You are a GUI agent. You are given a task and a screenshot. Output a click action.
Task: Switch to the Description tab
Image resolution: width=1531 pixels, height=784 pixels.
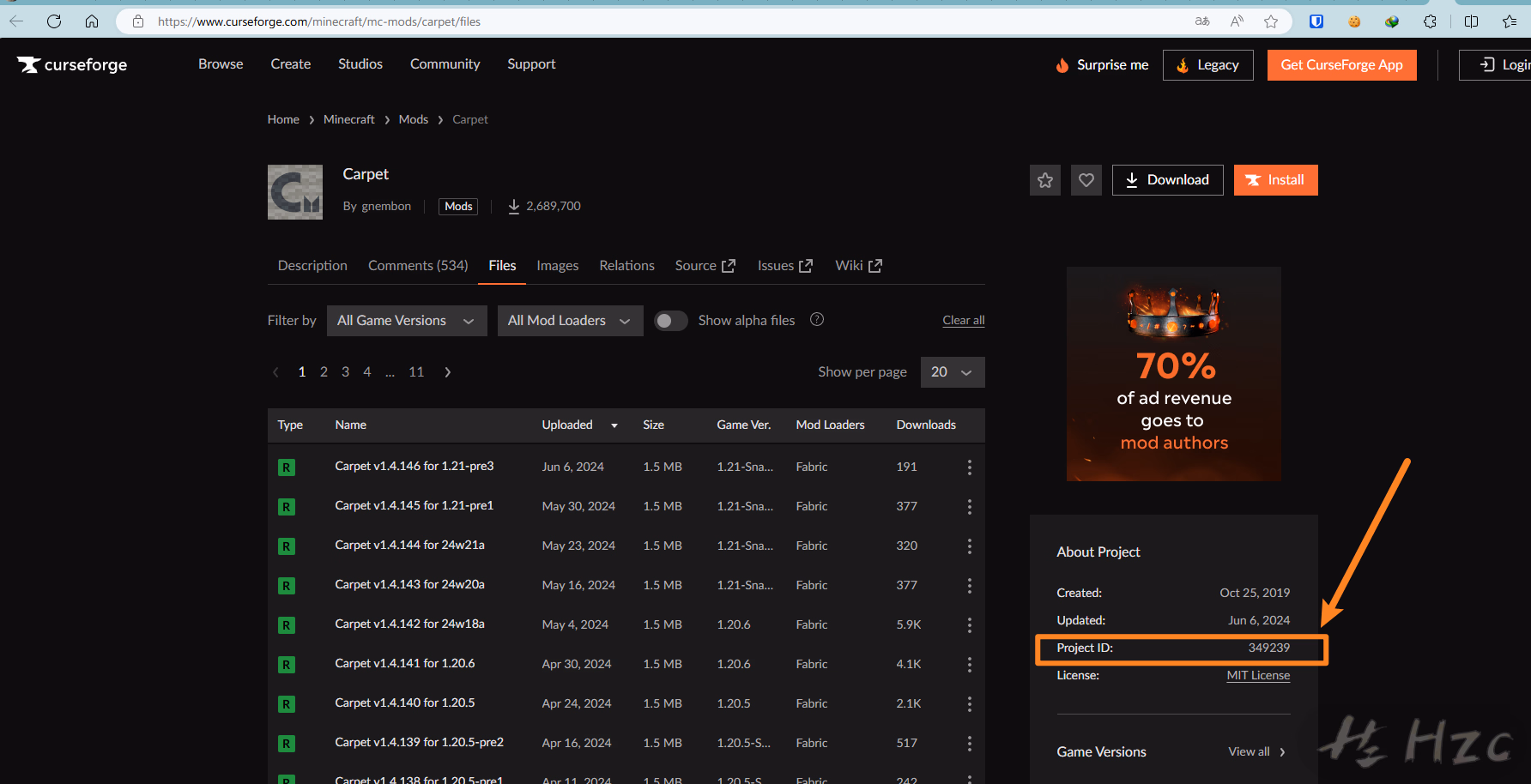(312, 265)
